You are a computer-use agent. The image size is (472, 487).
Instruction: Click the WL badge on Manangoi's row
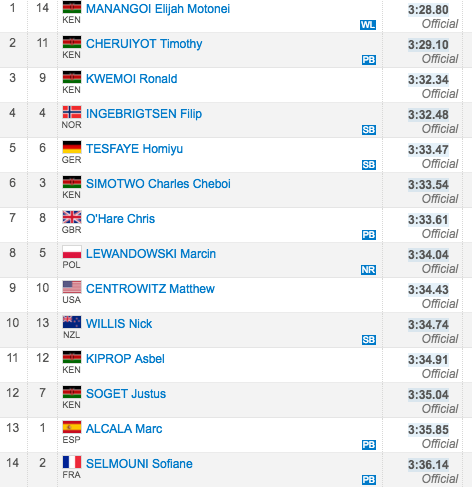(368, 25)
